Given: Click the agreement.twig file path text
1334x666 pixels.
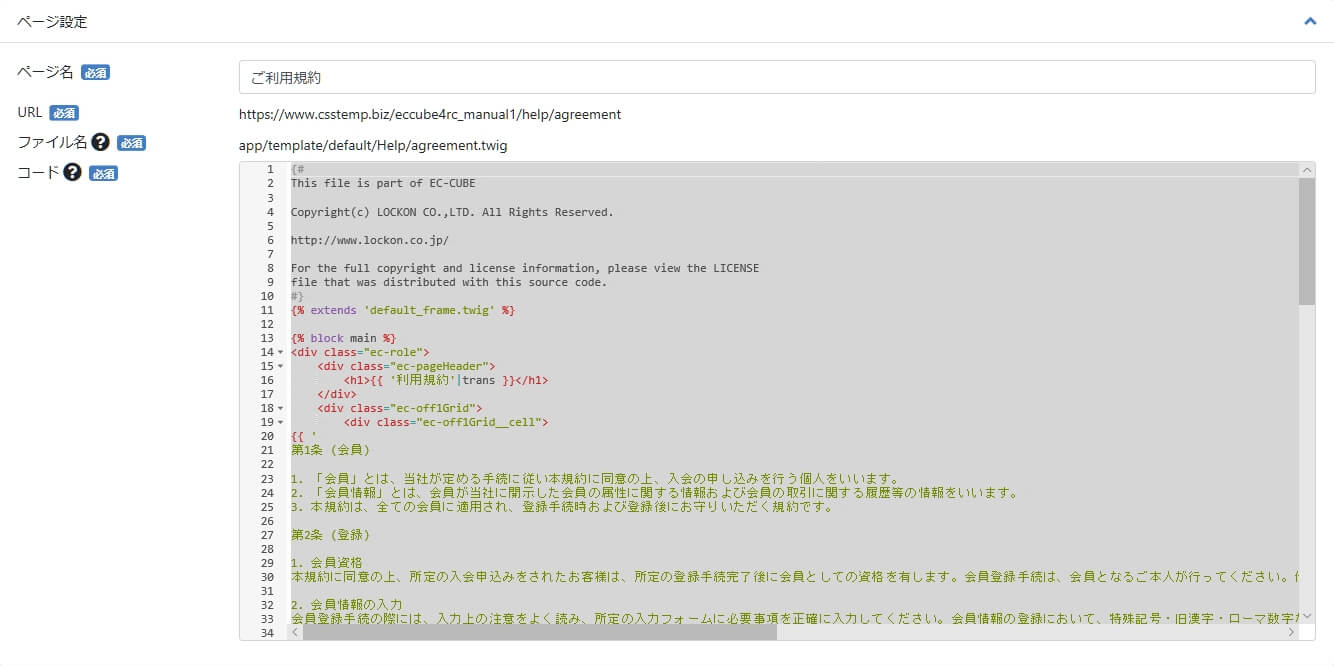Looking at the screenshot, I should pyautogui.click(x=373, y=146).
